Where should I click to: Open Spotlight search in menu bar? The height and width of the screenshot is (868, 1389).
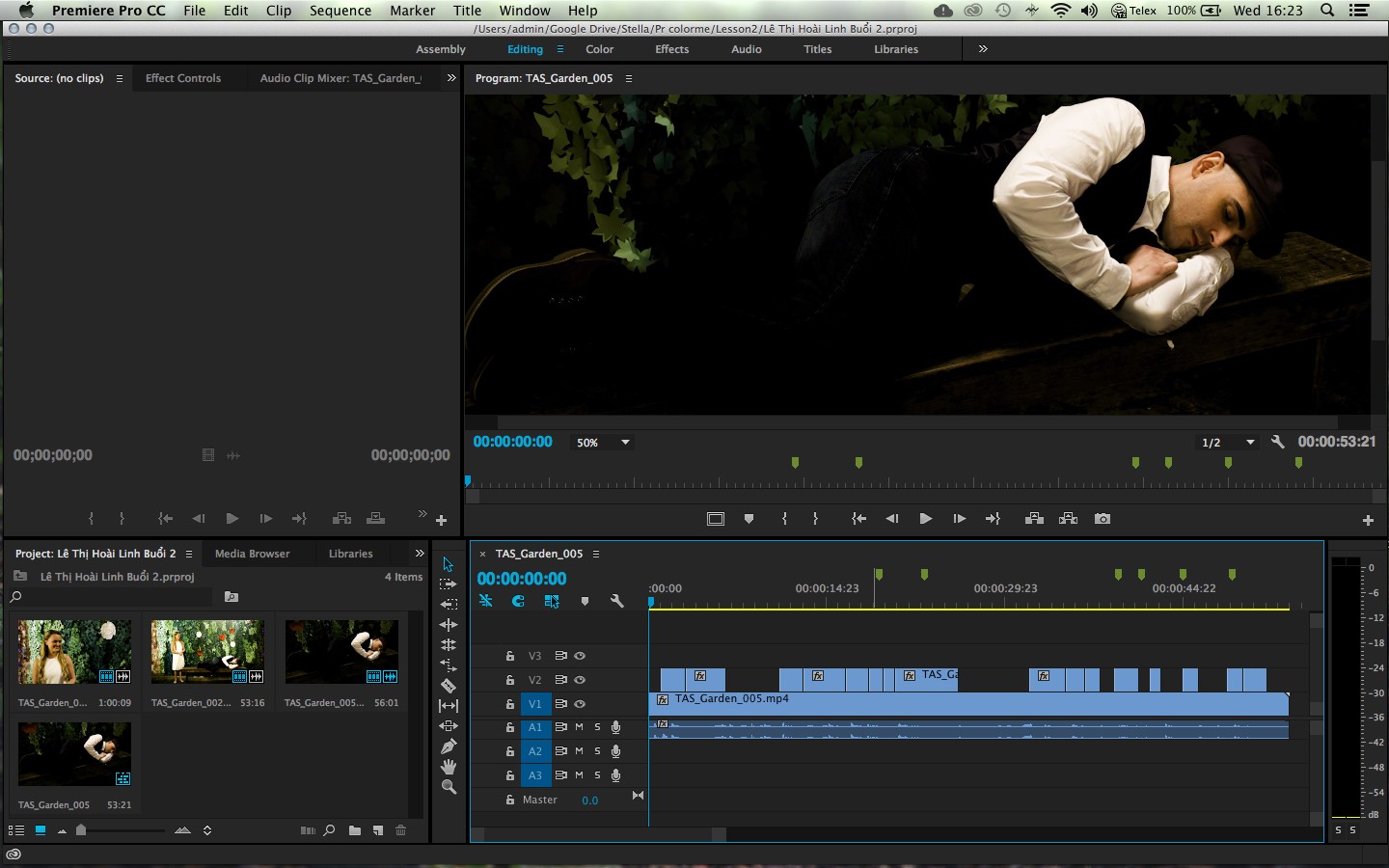coord(1327,11)
